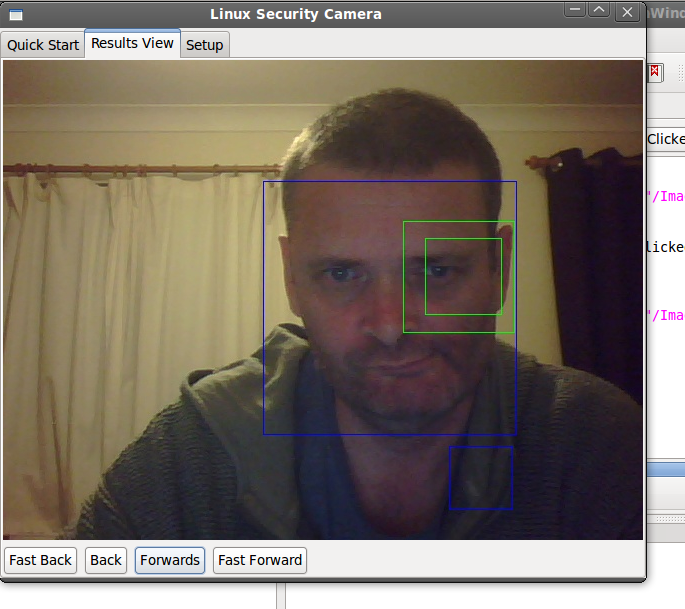Click the Back button

[x=106, y=560]
